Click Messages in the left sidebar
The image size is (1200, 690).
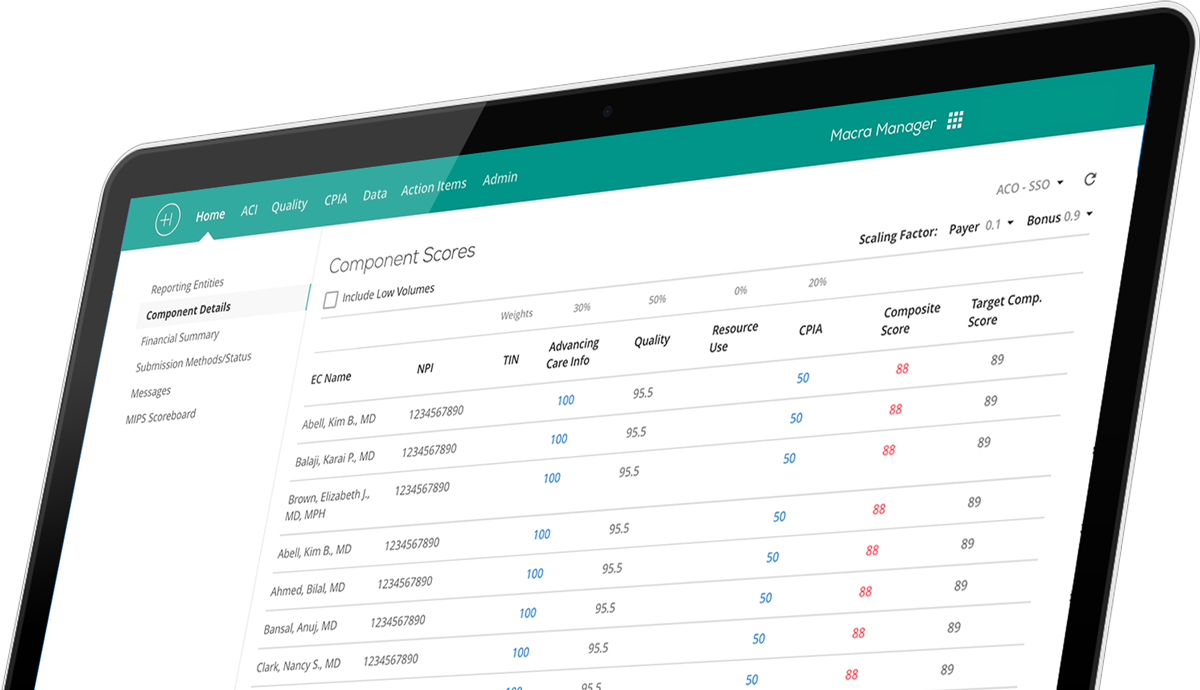pyautogui.click(x=150, y=392)
